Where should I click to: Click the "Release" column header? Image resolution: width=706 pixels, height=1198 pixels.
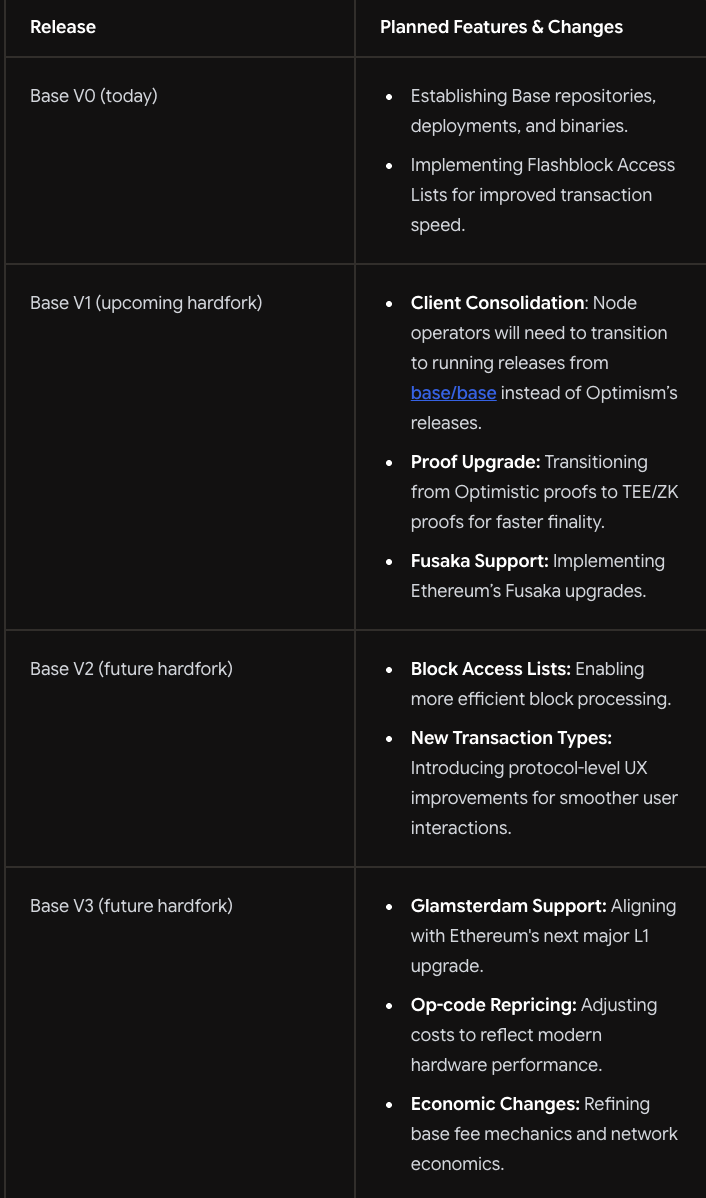pos(63,27)
